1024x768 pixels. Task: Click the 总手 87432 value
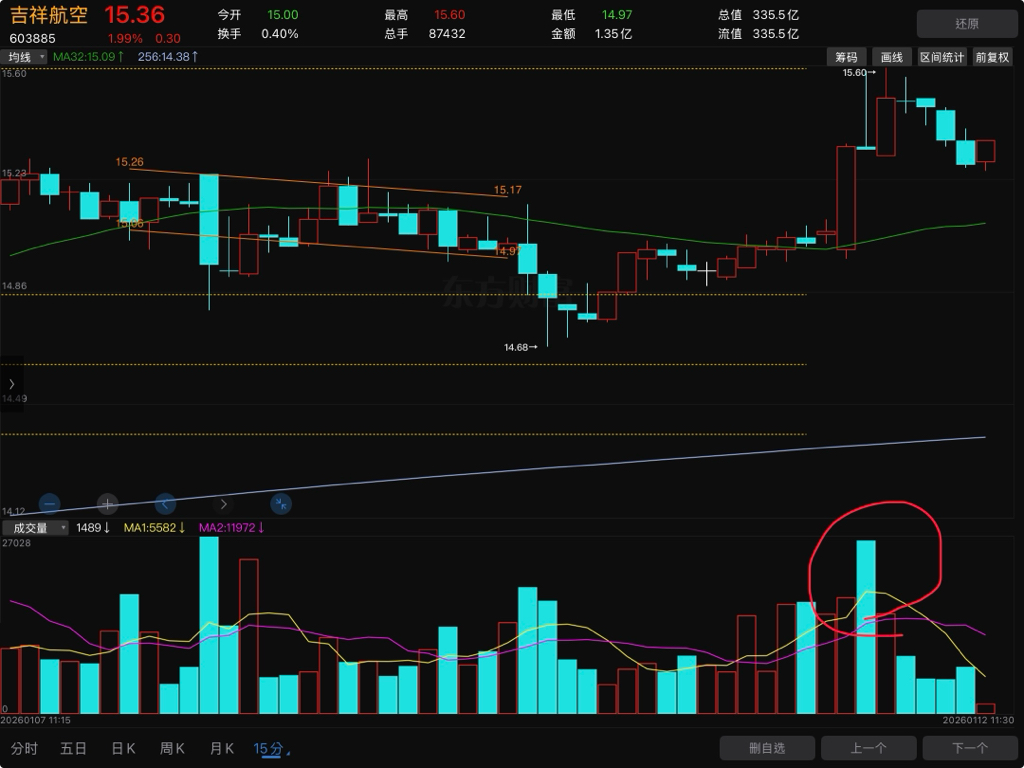pyautogui.click(x=447, y=33)
